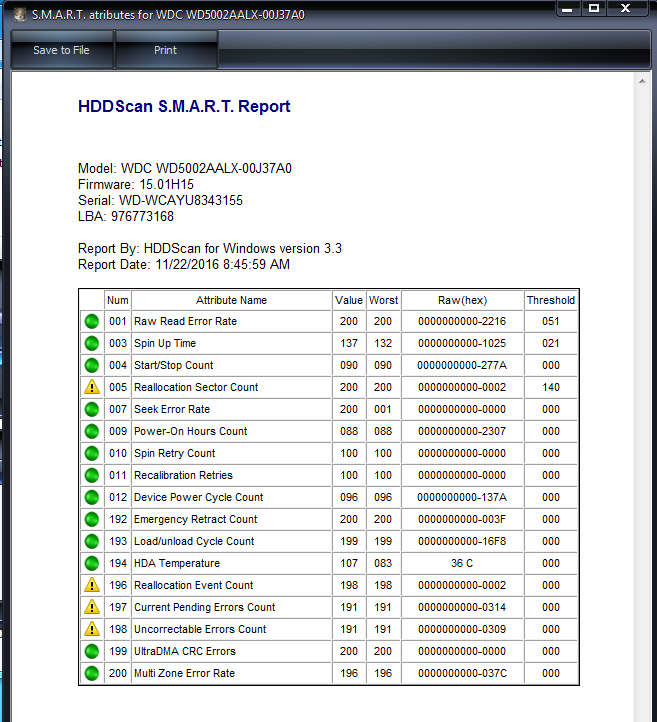Viewport: 657px width, 722px height.
Task: Click the LBA 976773168 line
Action: 126,216
